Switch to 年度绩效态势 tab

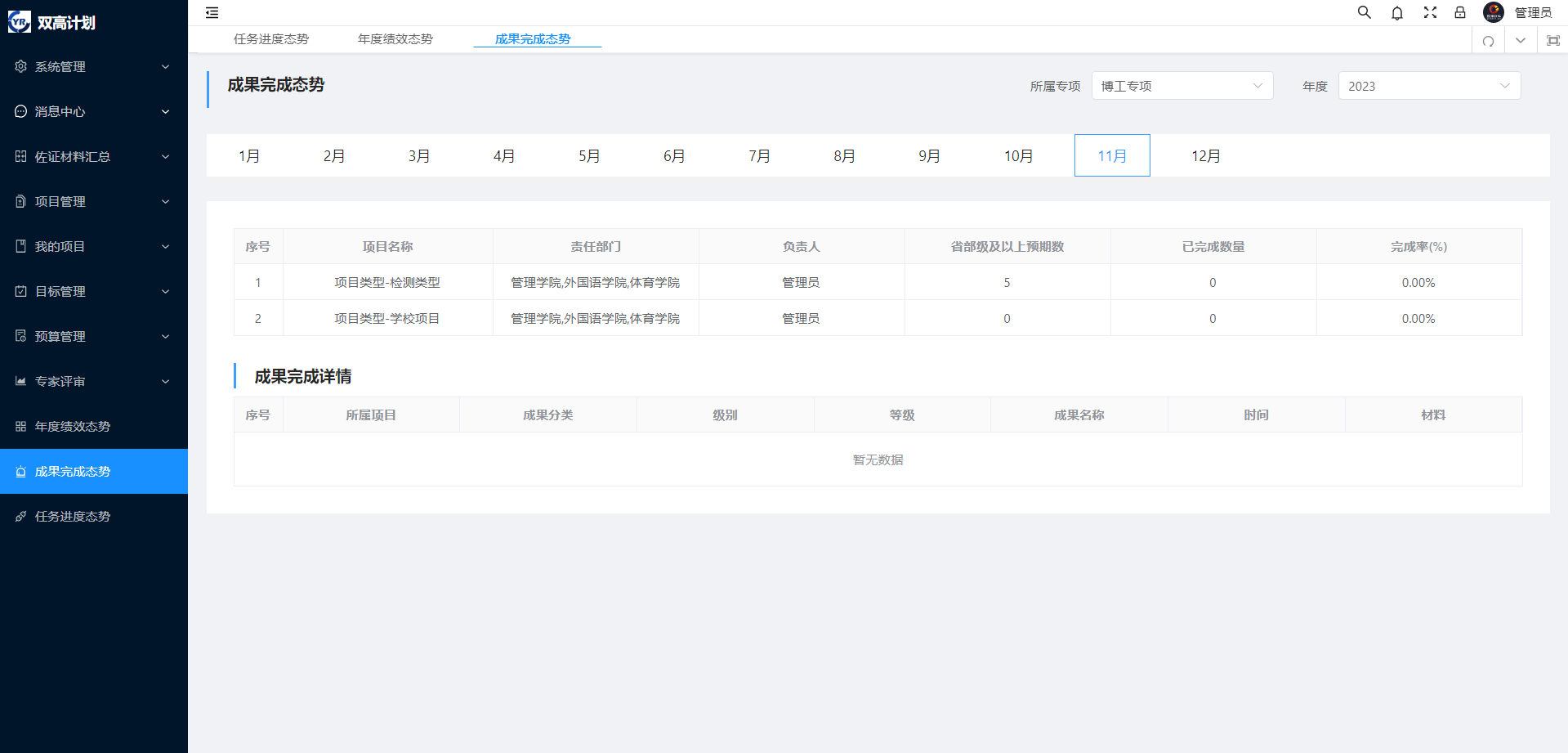[x=395, y=39]
